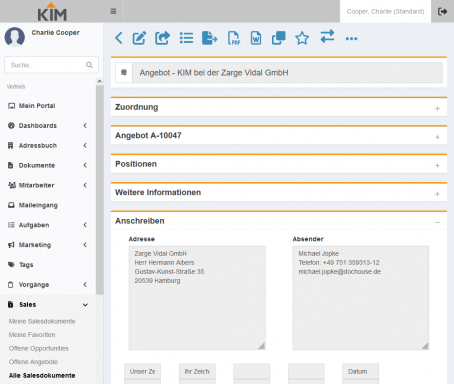
Task: Click the document type icon beside title
Action: (124, 72)
